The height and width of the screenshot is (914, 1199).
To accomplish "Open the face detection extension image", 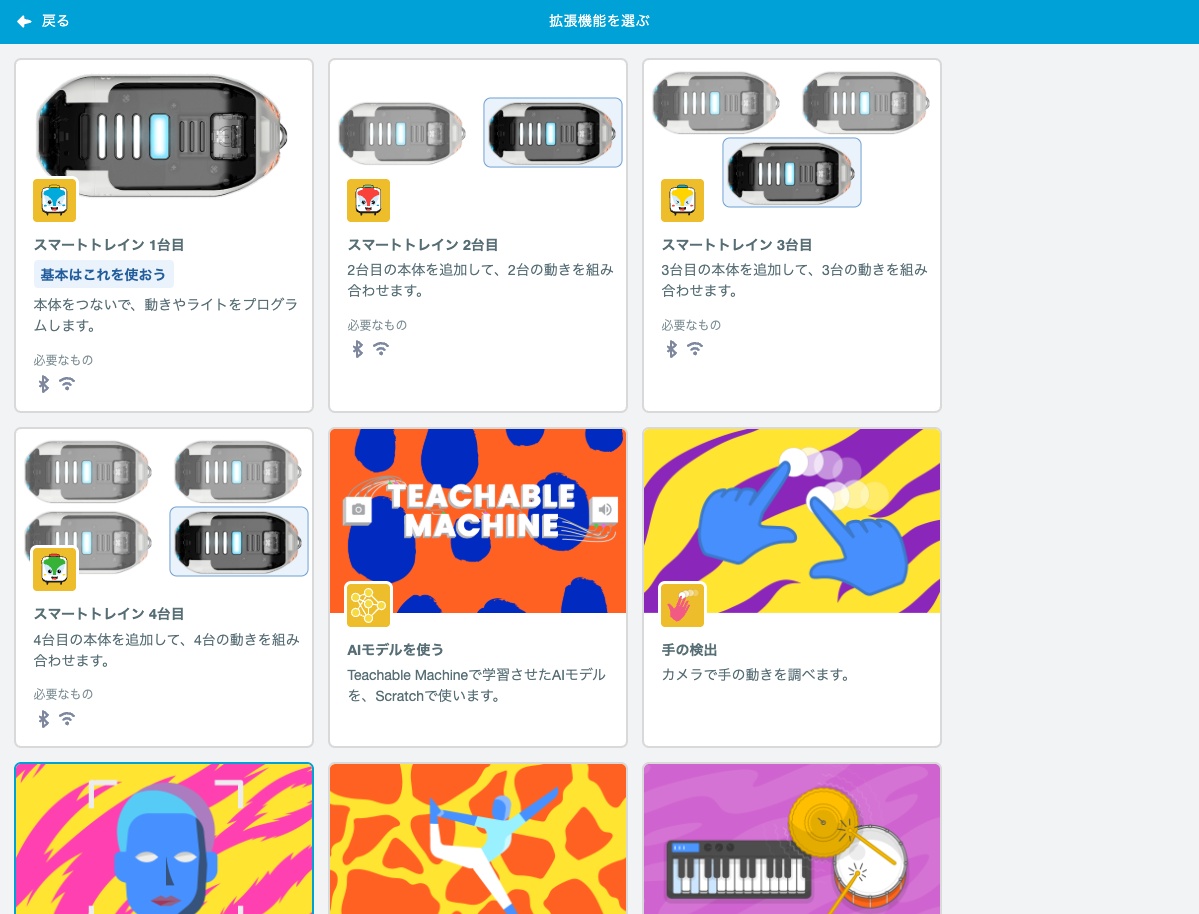I will (164, 839).
